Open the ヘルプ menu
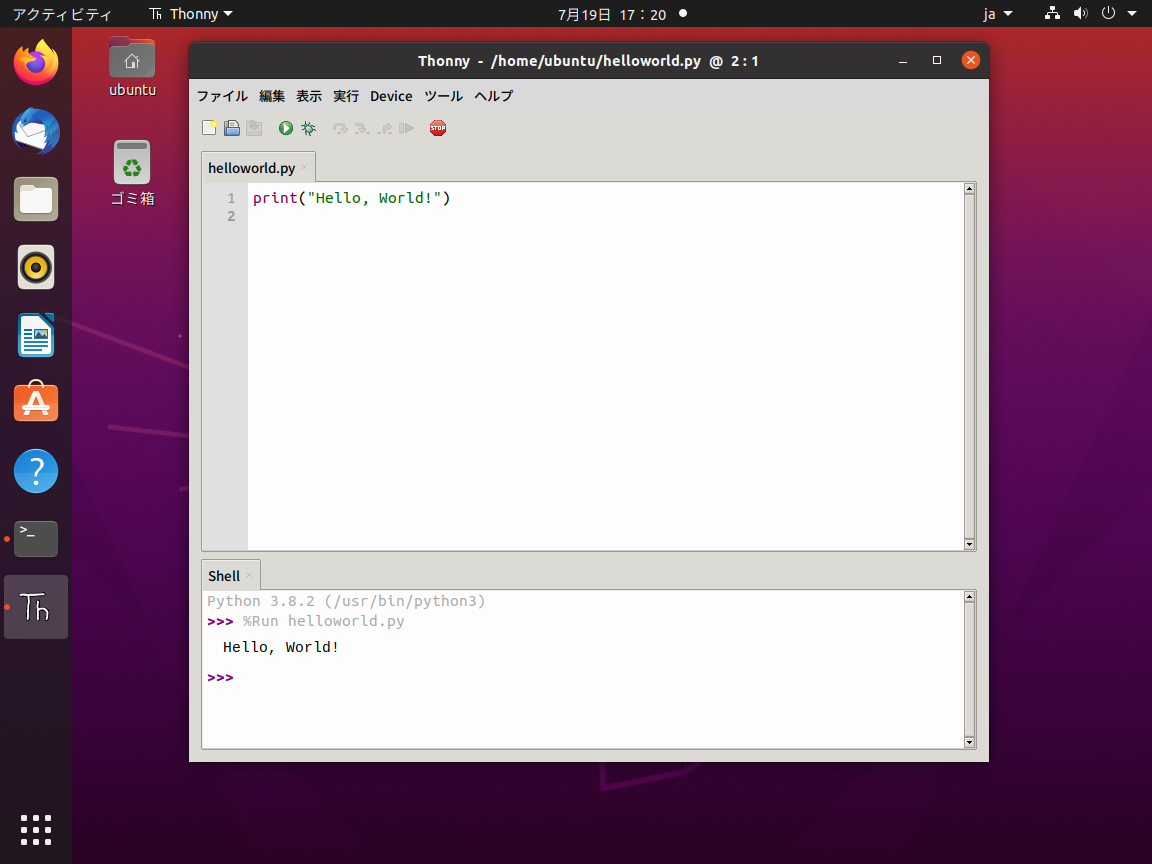 [x=494, y=96]
